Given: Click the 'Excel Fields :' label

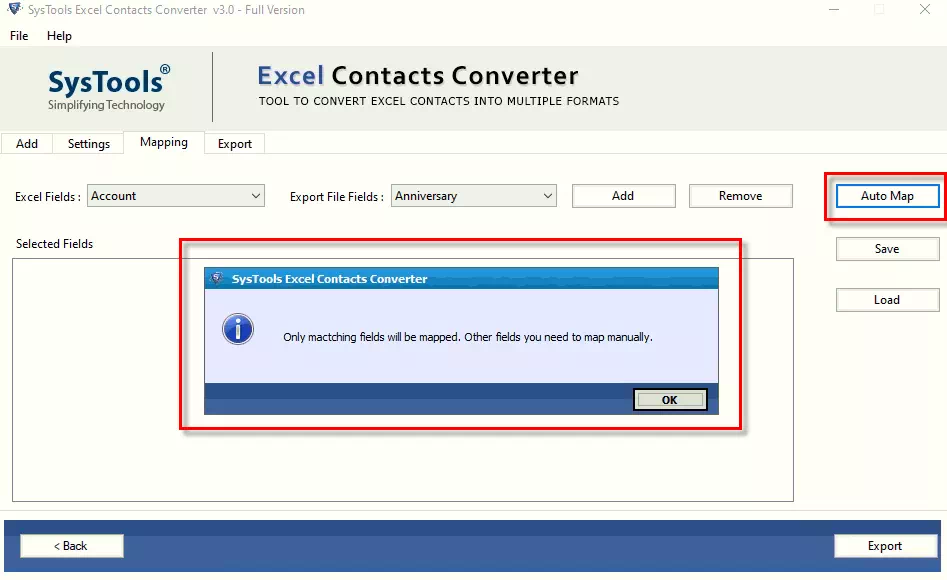Looking at the screenshot, I should coord(48,197).
